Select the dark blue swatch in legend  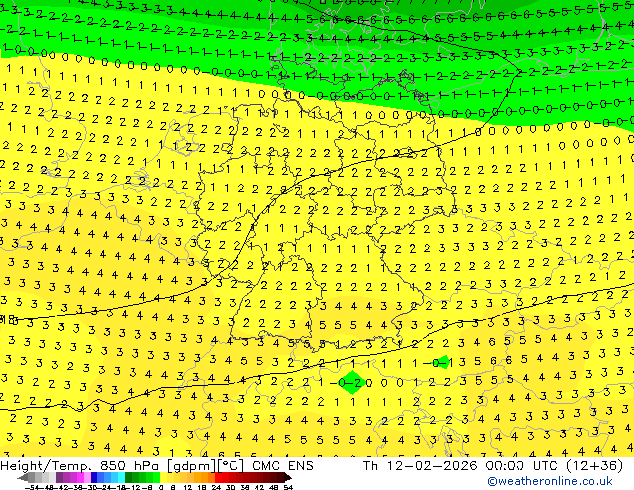pos(94,478)
